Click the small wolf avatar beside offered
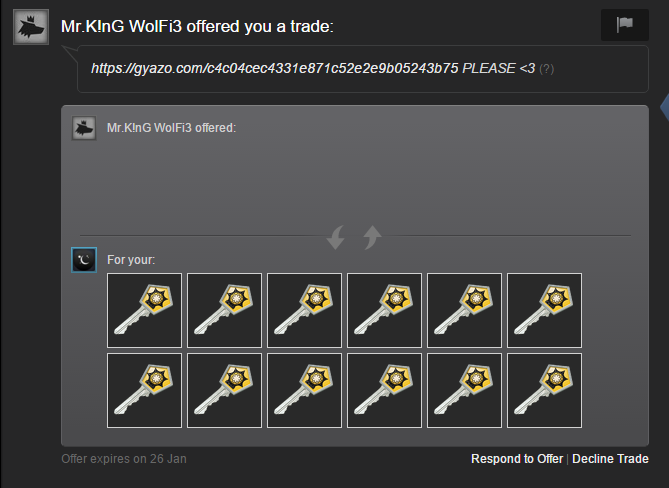The width and height of the screenshot is (669, 488). 84,128
